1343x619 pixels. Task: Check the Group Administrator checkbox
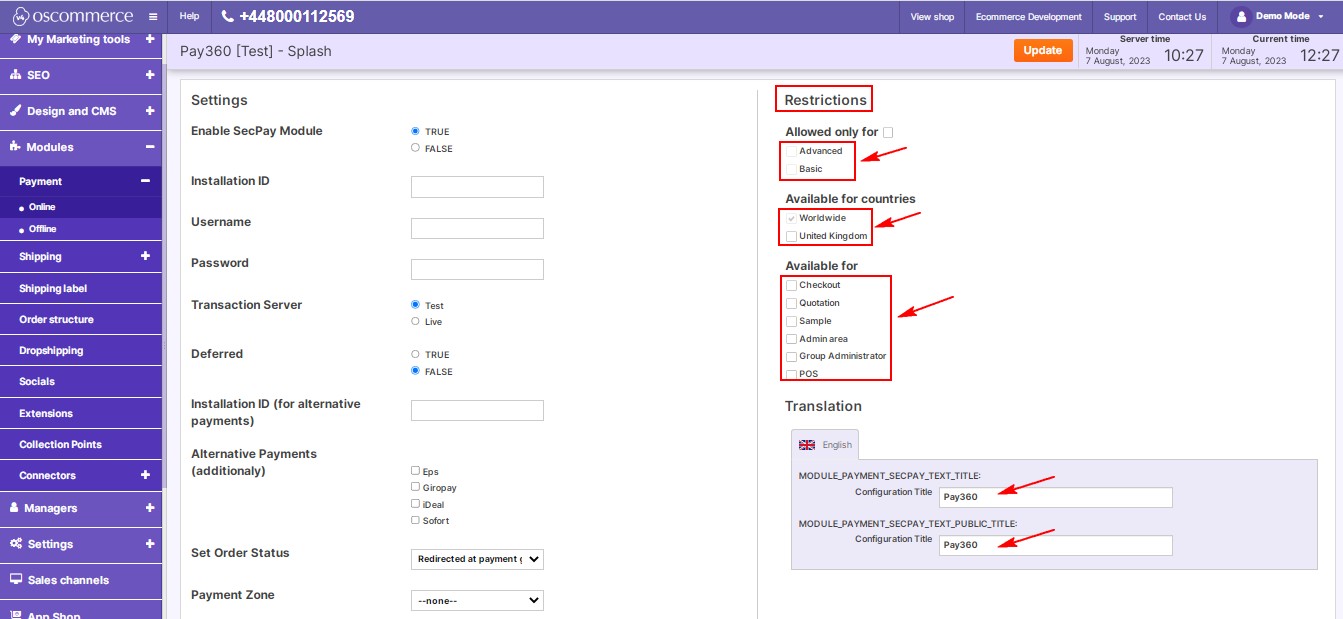(x=792, y=356)
